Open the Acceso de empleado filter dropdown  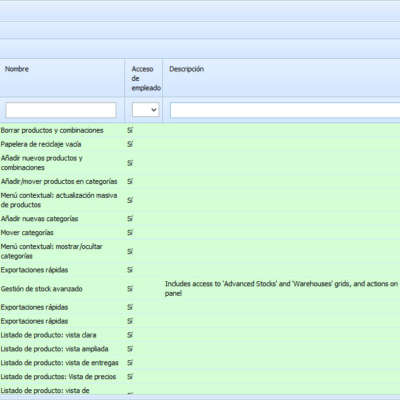click(x=146, y=110)
